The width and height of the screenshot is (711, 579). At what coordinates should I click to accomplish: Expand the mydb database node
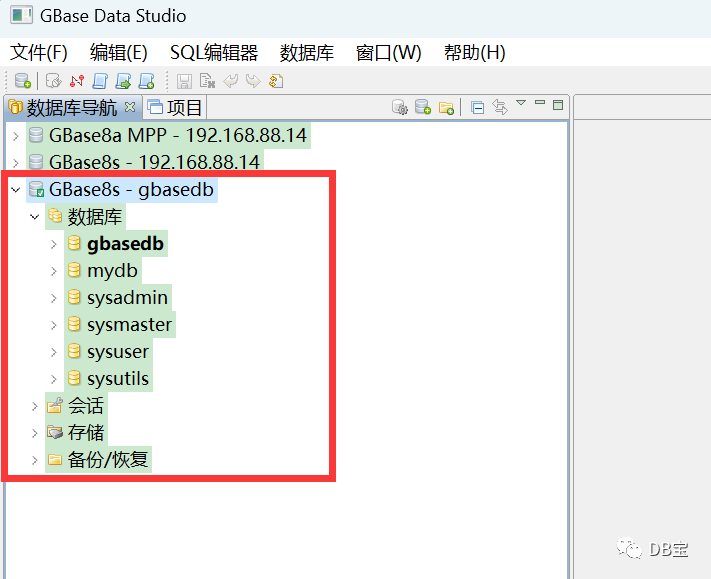tap(54, 271)
